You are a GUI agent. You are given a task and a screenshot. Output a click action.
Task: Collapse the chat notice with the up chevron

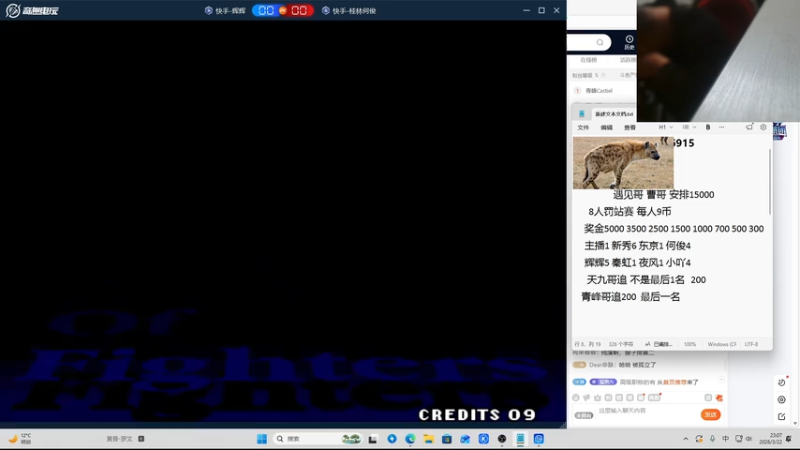(721, 379)
